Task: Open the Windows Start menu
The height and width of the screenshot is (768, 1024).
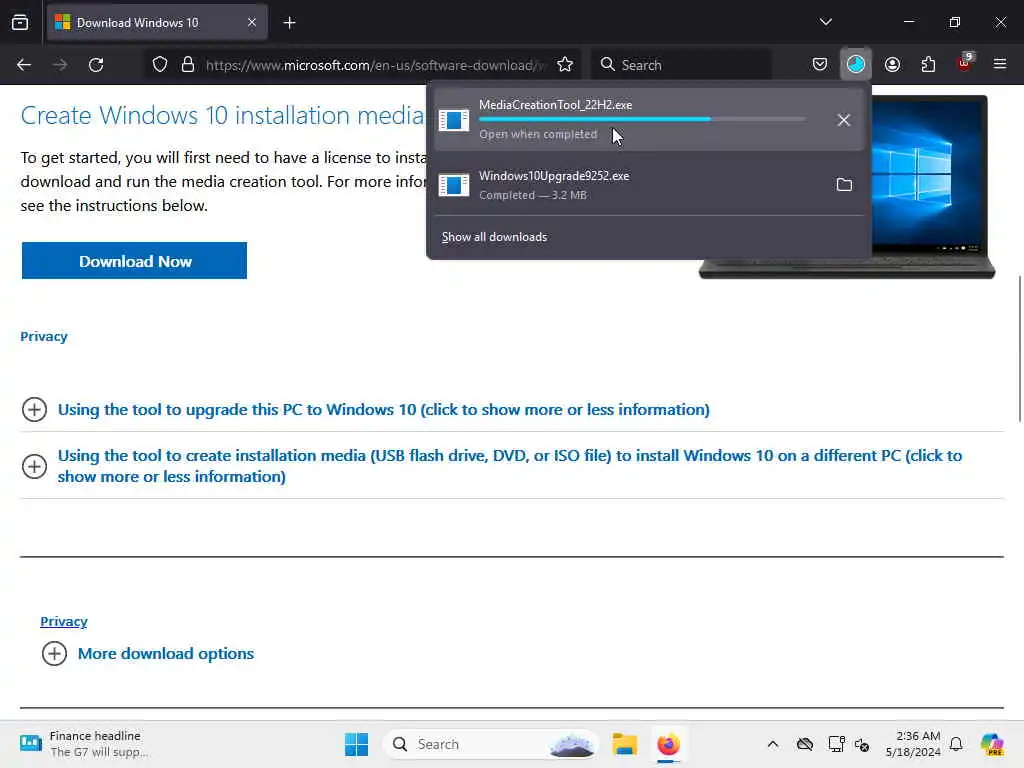Action: pos(357,744)
